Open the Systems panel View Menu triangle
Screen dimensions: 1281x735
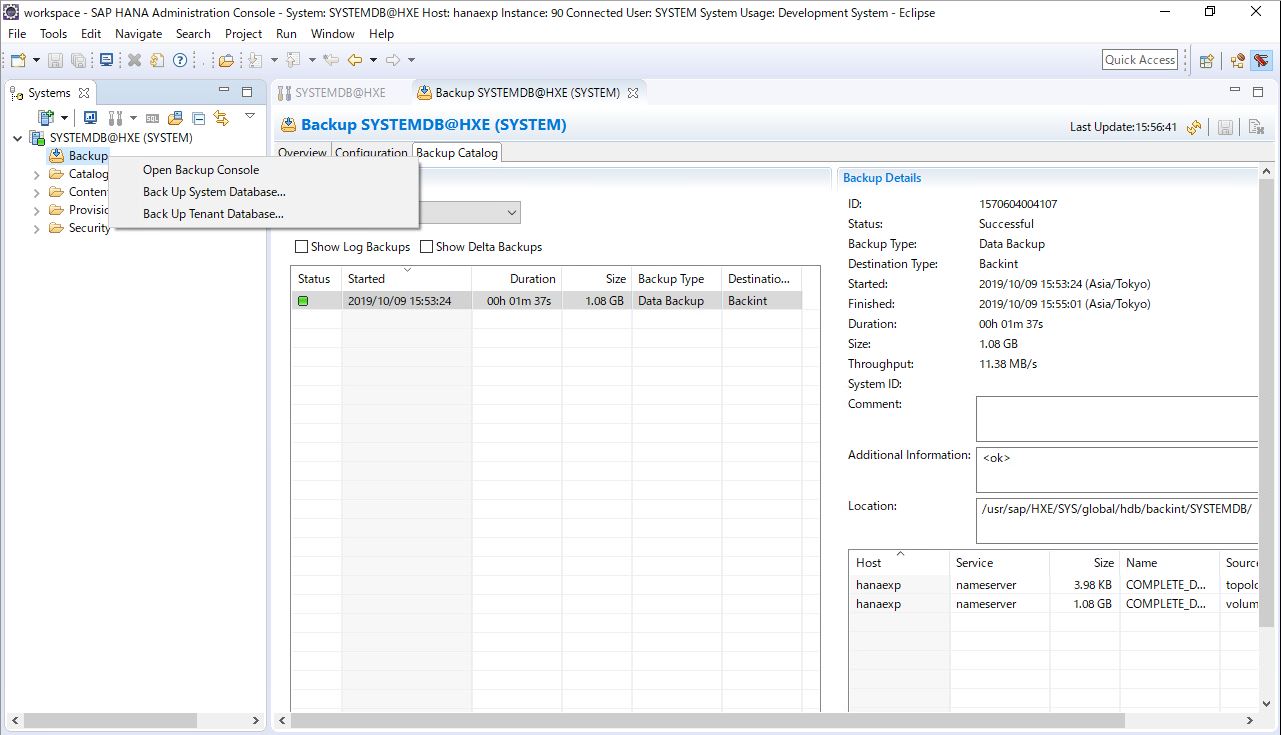[x=250, y=116]
